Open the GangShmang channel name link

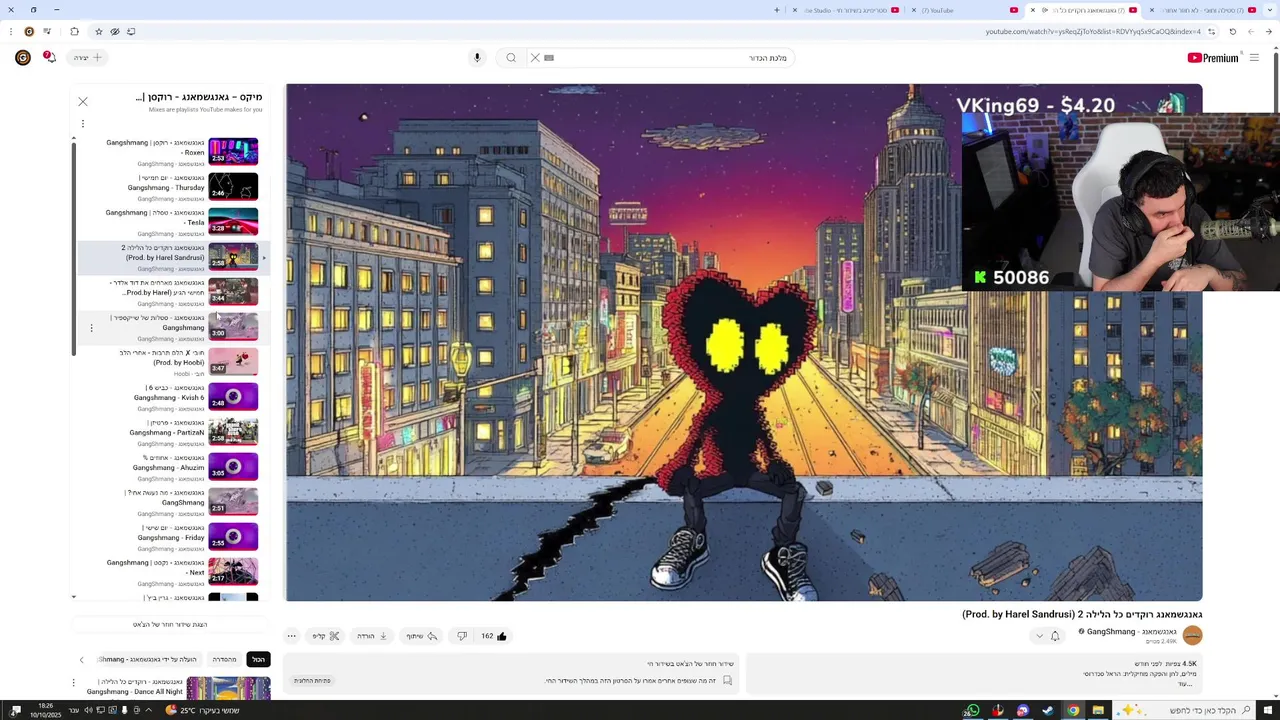pos(1131,632)
